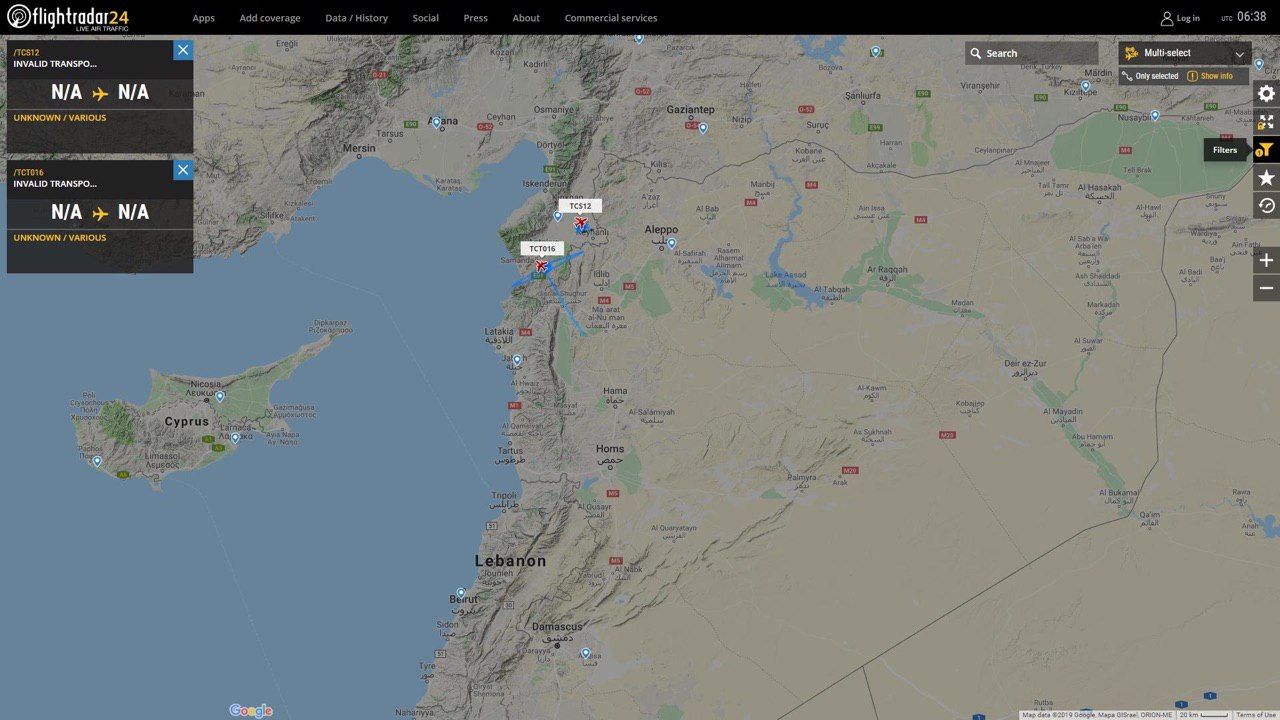Close the TCT016 flight panel
This screenshot has height=720, width=1280.
point(182,170)
